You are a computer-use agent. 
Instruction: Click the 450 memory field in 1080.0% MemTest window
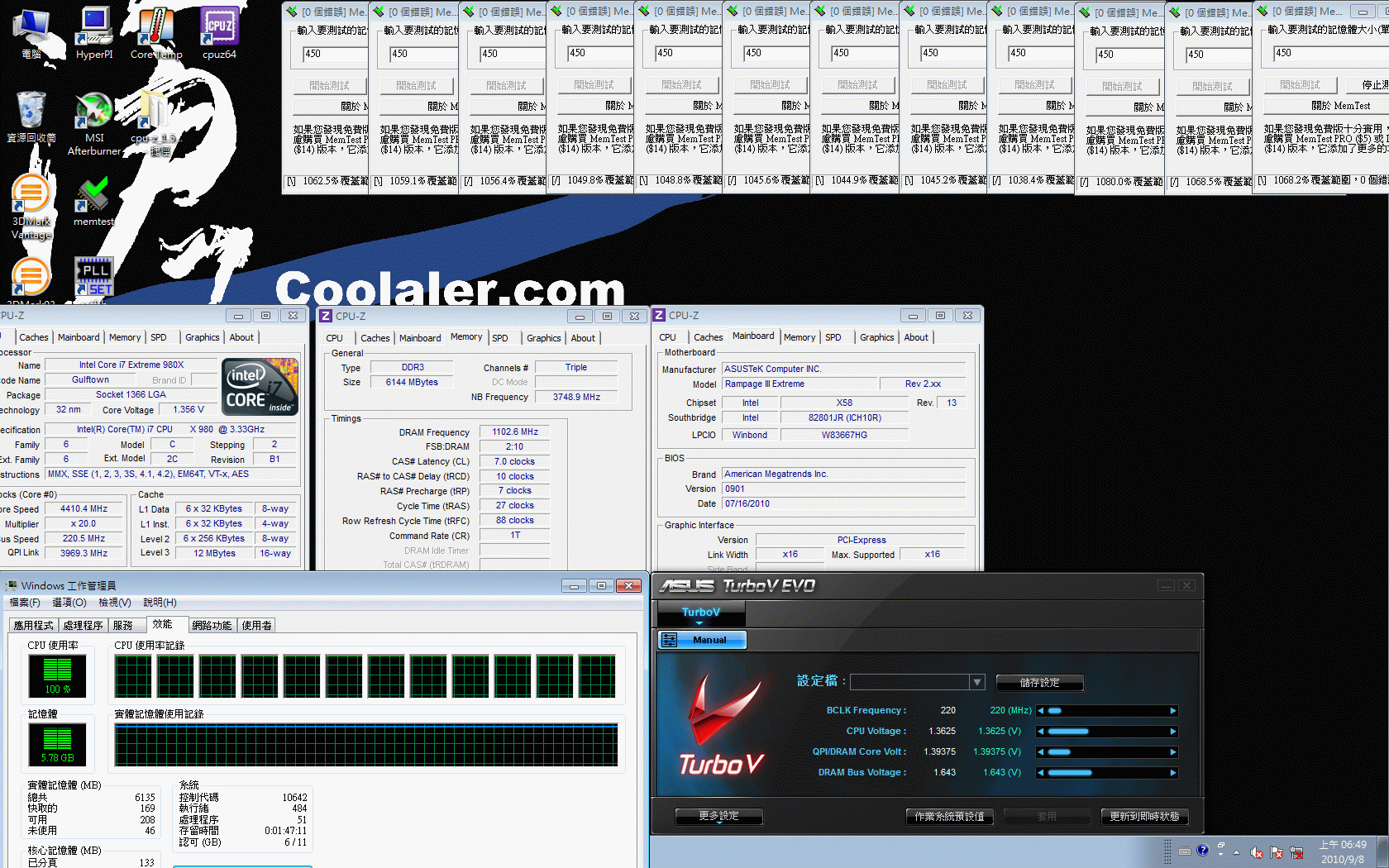[1129, 55]
